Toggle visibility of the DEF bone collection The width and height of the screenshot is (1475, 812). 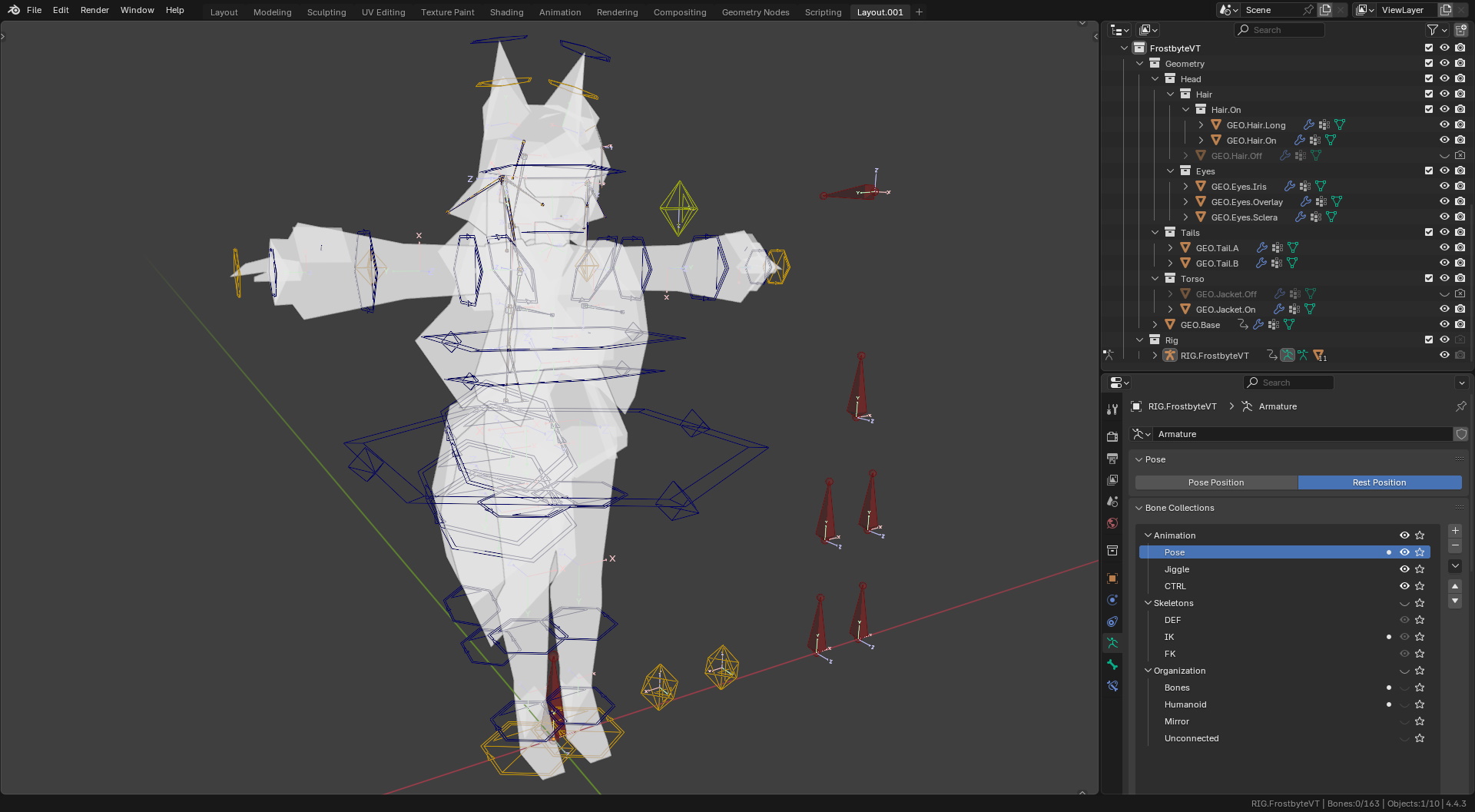point(1404,620)
